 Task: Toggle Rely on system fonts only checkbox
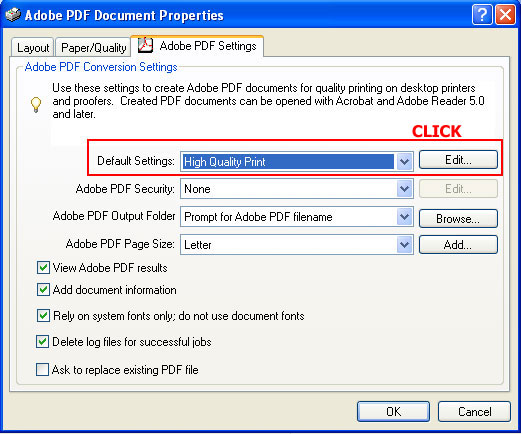[x=43, y=315]
